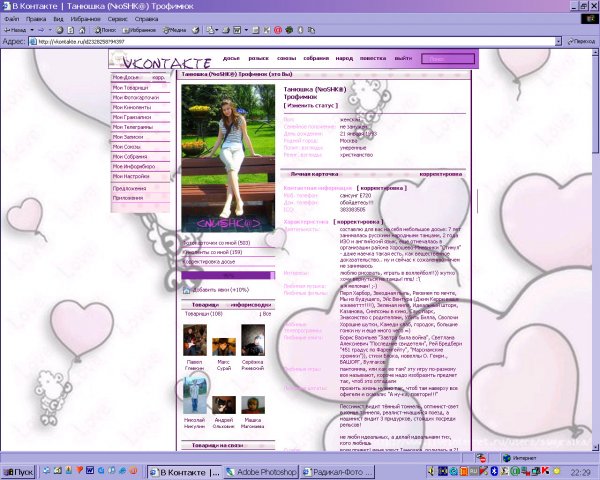The image size is (600, 480).
Task: Expand the address bar URL dropdown
Action: point(558,41)
